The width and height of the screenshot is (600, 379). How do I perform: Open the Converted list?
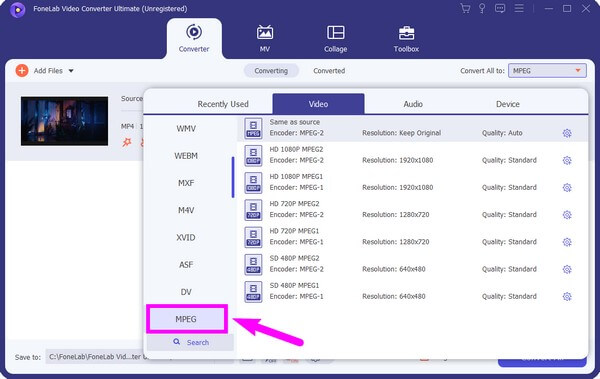(x=329, y=71)
